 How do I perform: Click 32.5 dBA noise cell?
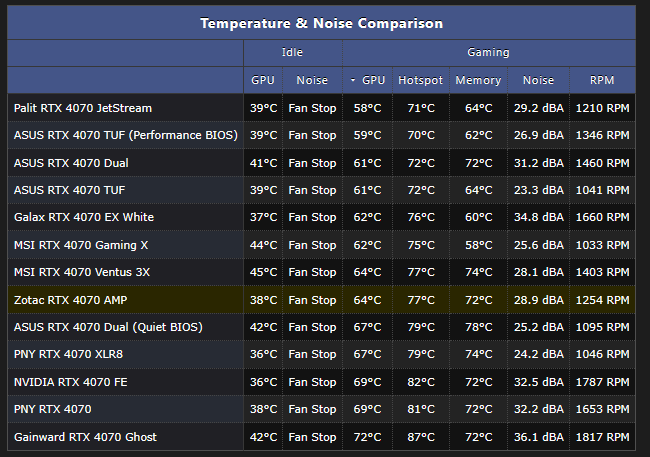coord(539,382)
